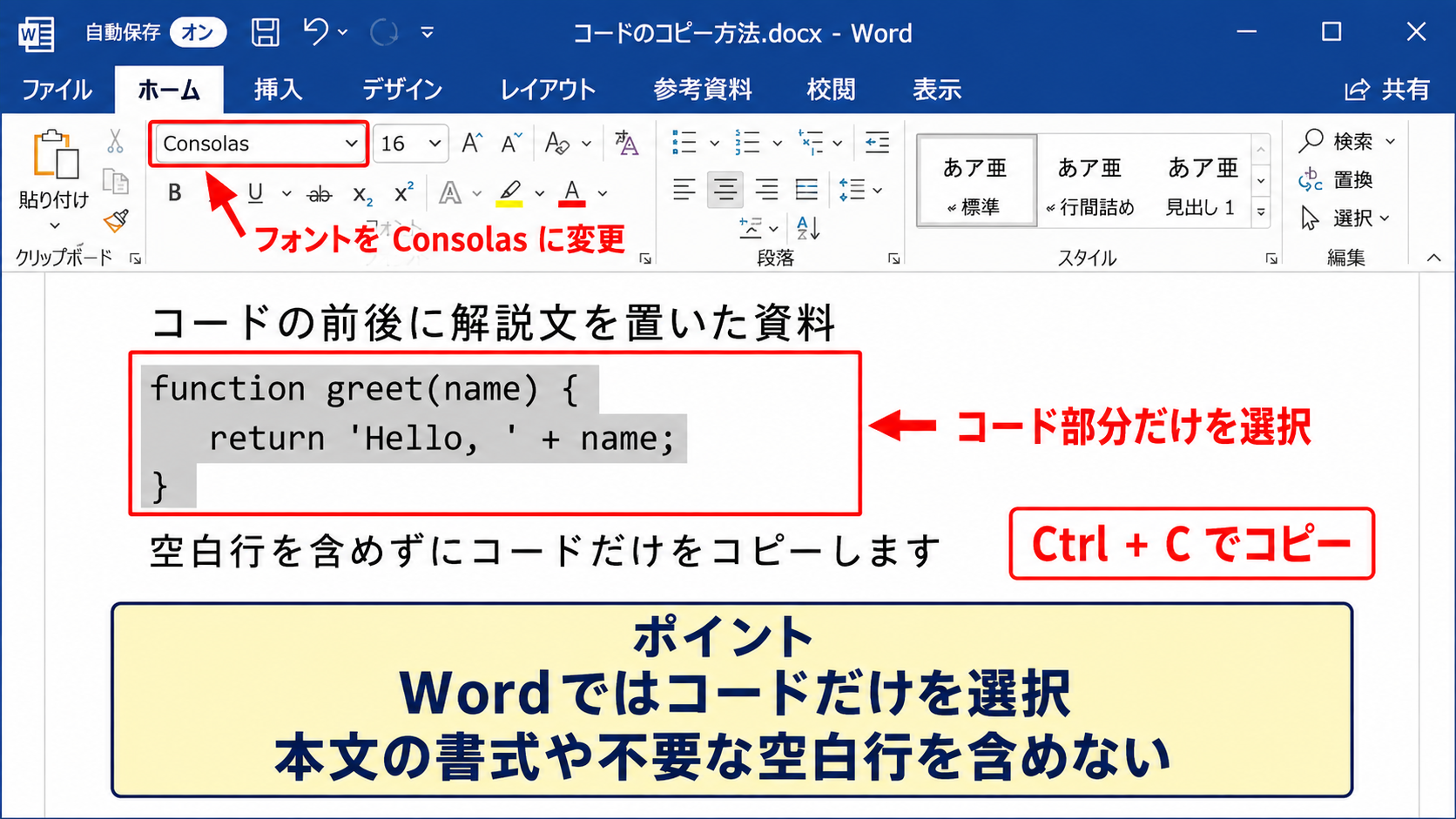Screen dimensions: 1456x819
Task: Justify the paragraph text
Action: point(807,189)
